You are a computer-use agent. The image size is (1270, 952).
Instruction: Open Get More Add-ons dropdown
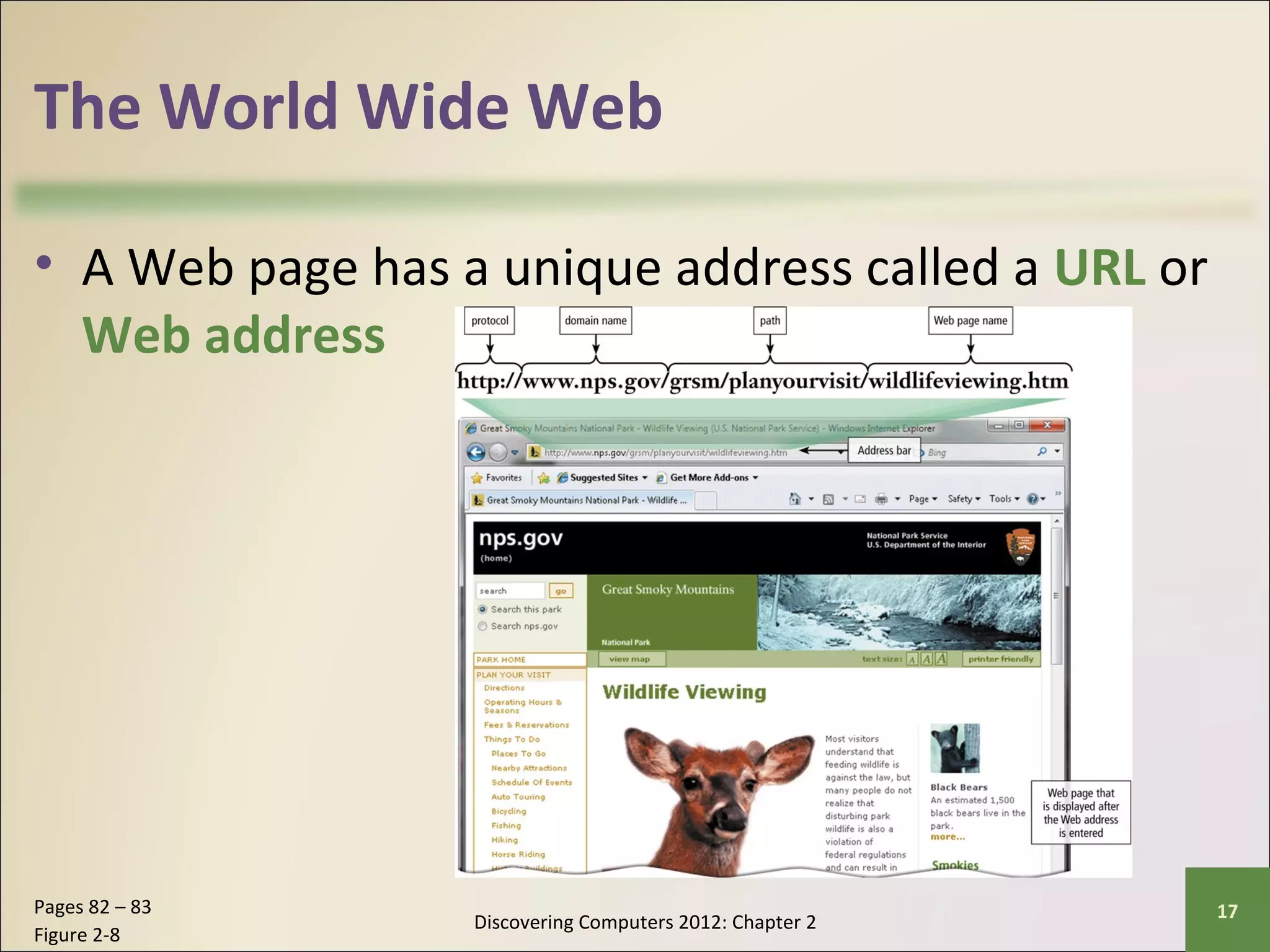pos(708,478)
